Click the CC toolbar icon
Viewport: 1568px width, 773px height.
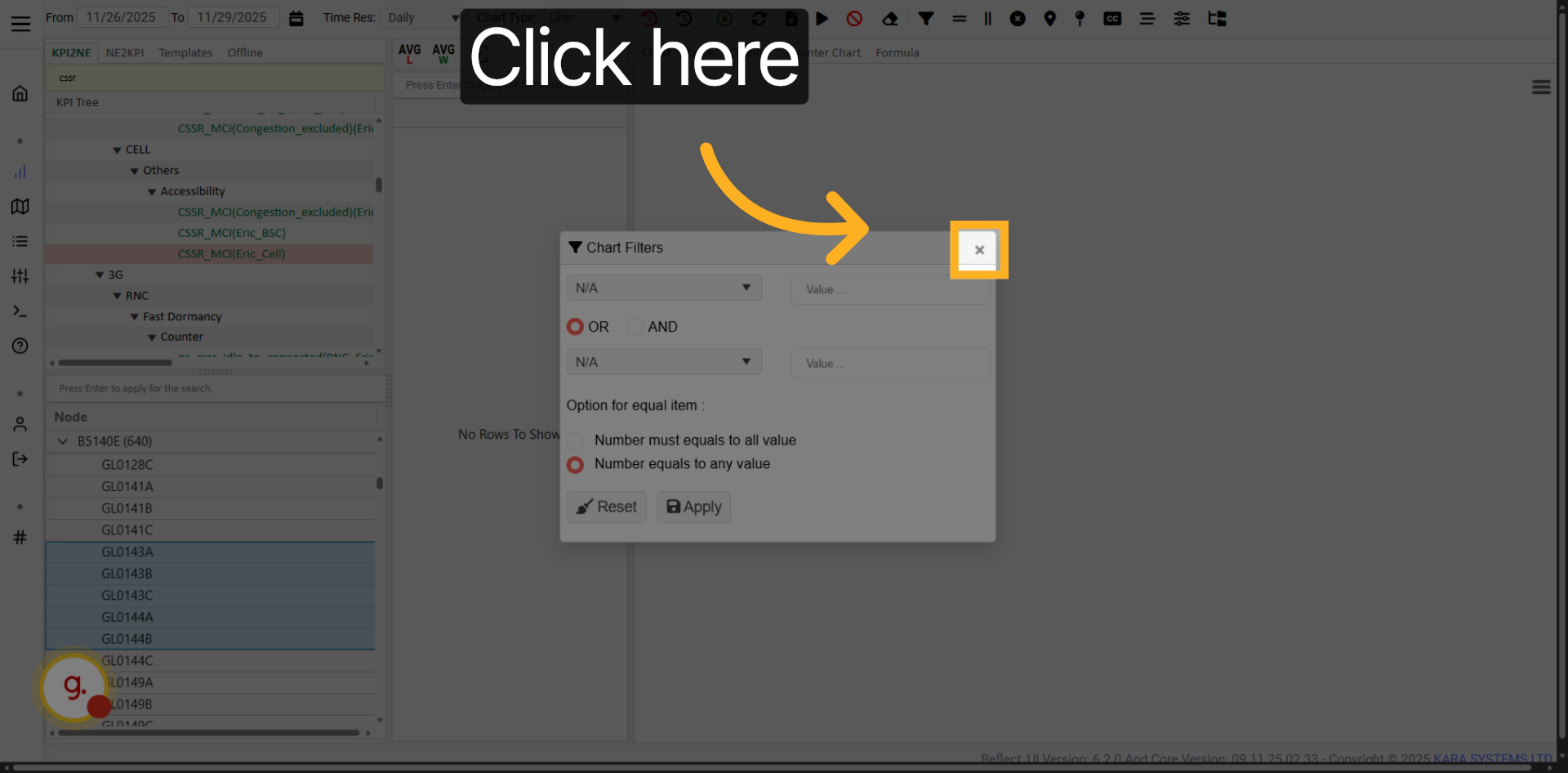1112,18
